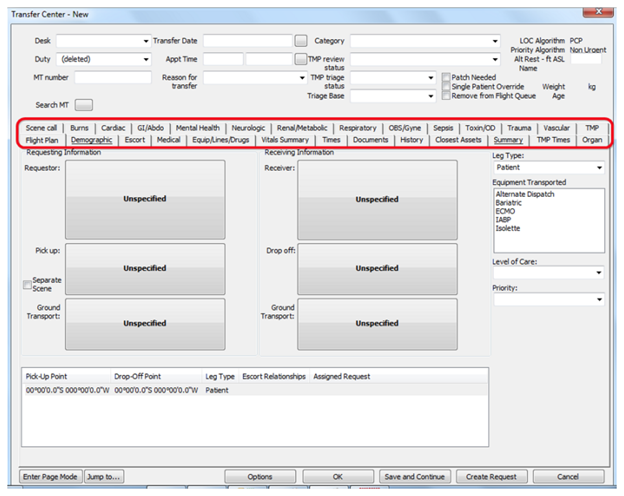The height and width of the screenshot is (496, 624).
Task: Open the TMP Times tab
Action: pyautogui.click(x=553, y=140)
